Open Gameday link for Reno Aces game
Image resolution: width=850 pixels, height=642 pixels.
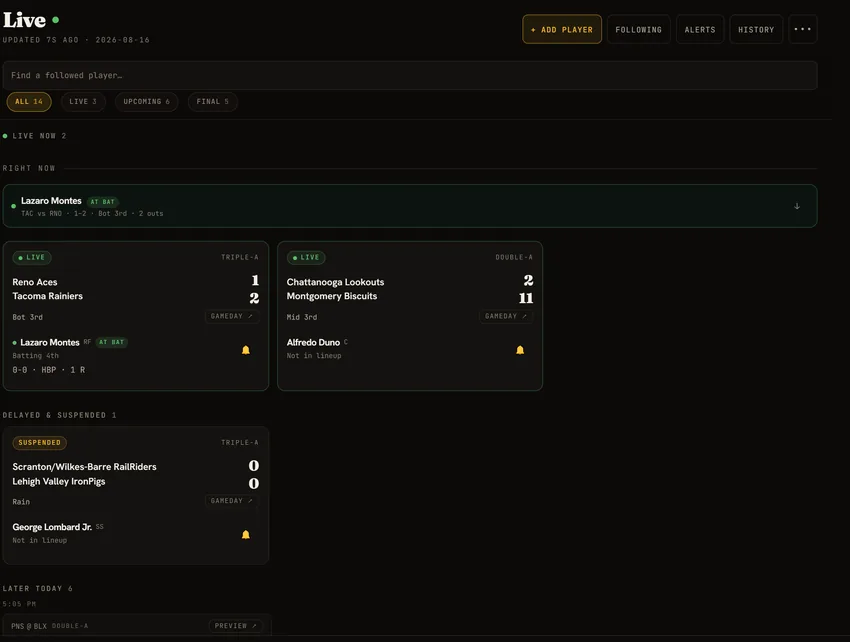[231, 316]
